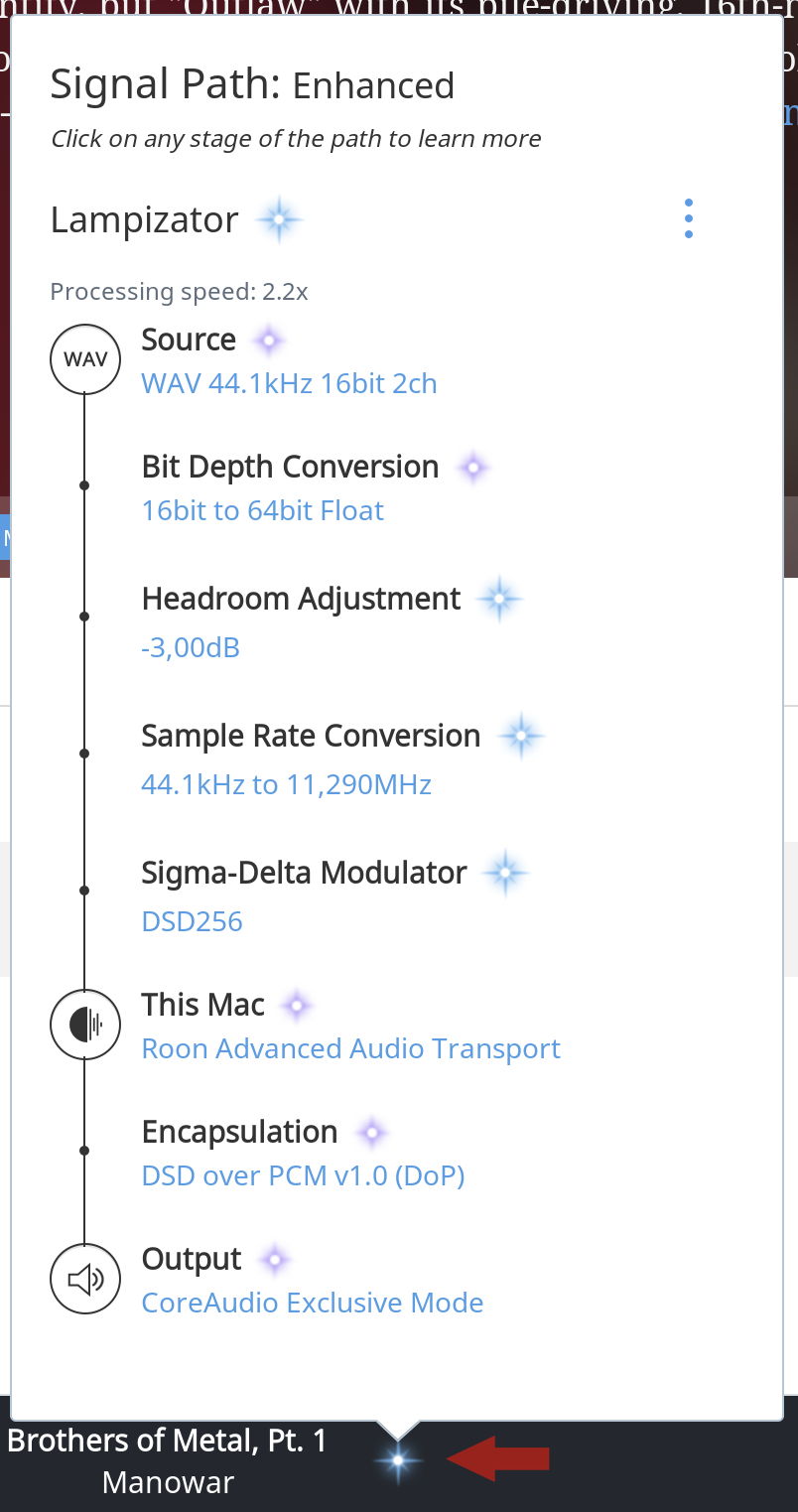Expand the Sigma-Delta Modulator stage details

pyautogui.click(x=304, y=873)
